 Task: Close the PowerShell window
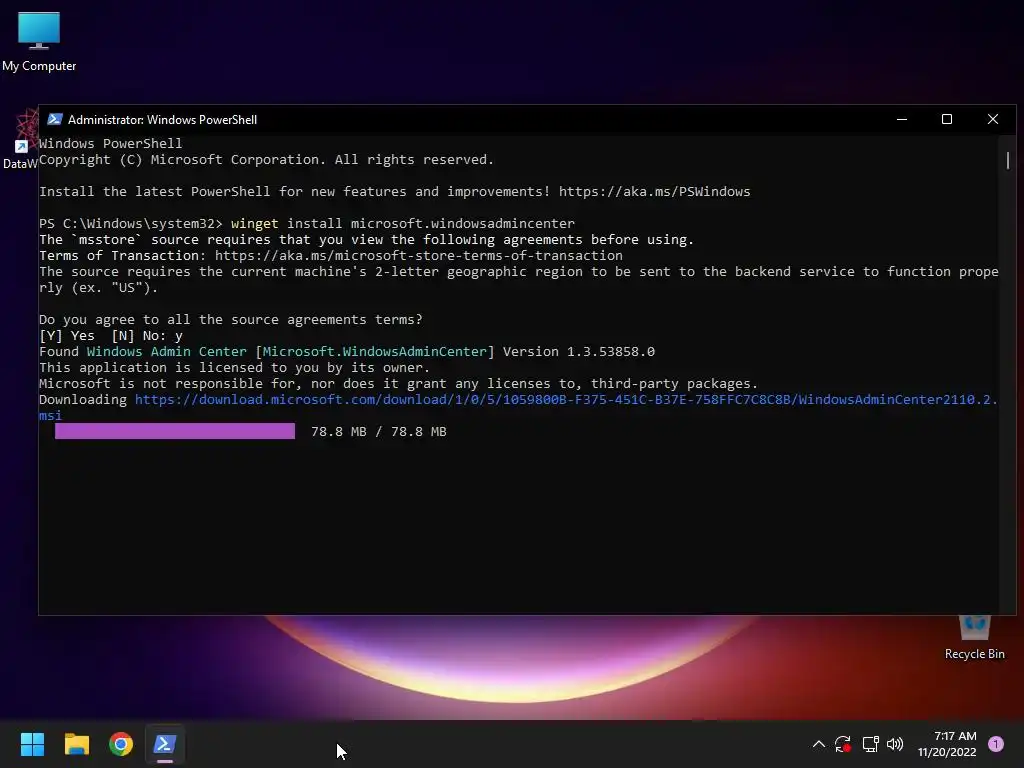(993, 119)
